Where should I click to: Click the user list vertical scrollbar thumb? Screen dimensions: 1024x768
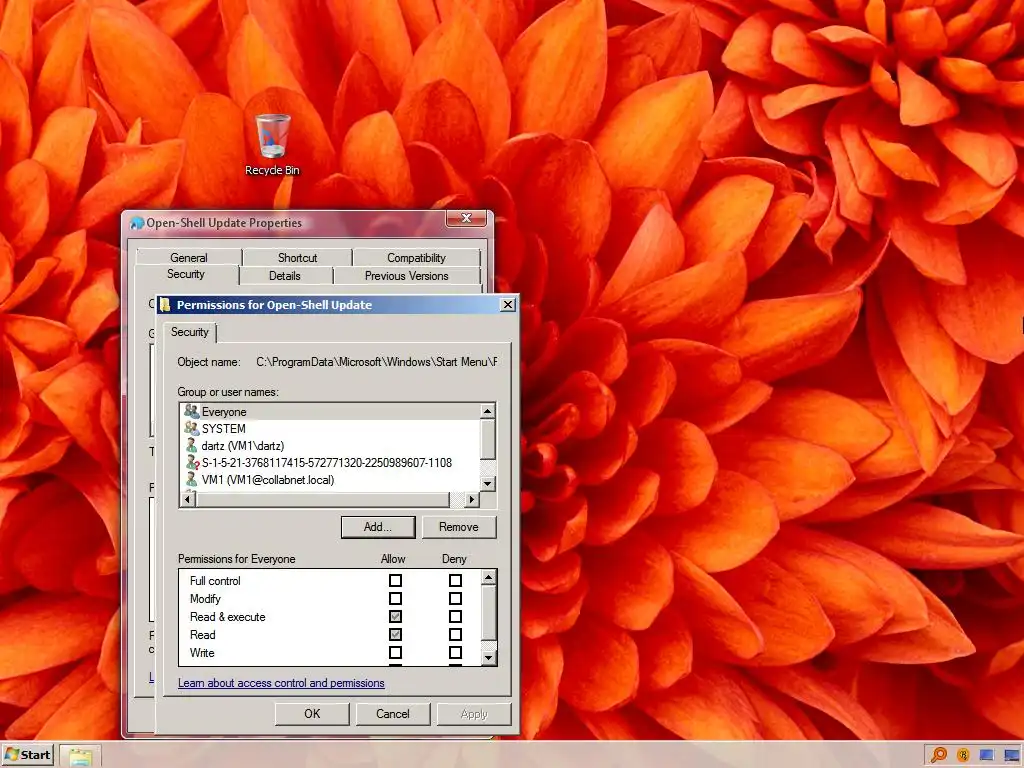(x=487, y=439)
